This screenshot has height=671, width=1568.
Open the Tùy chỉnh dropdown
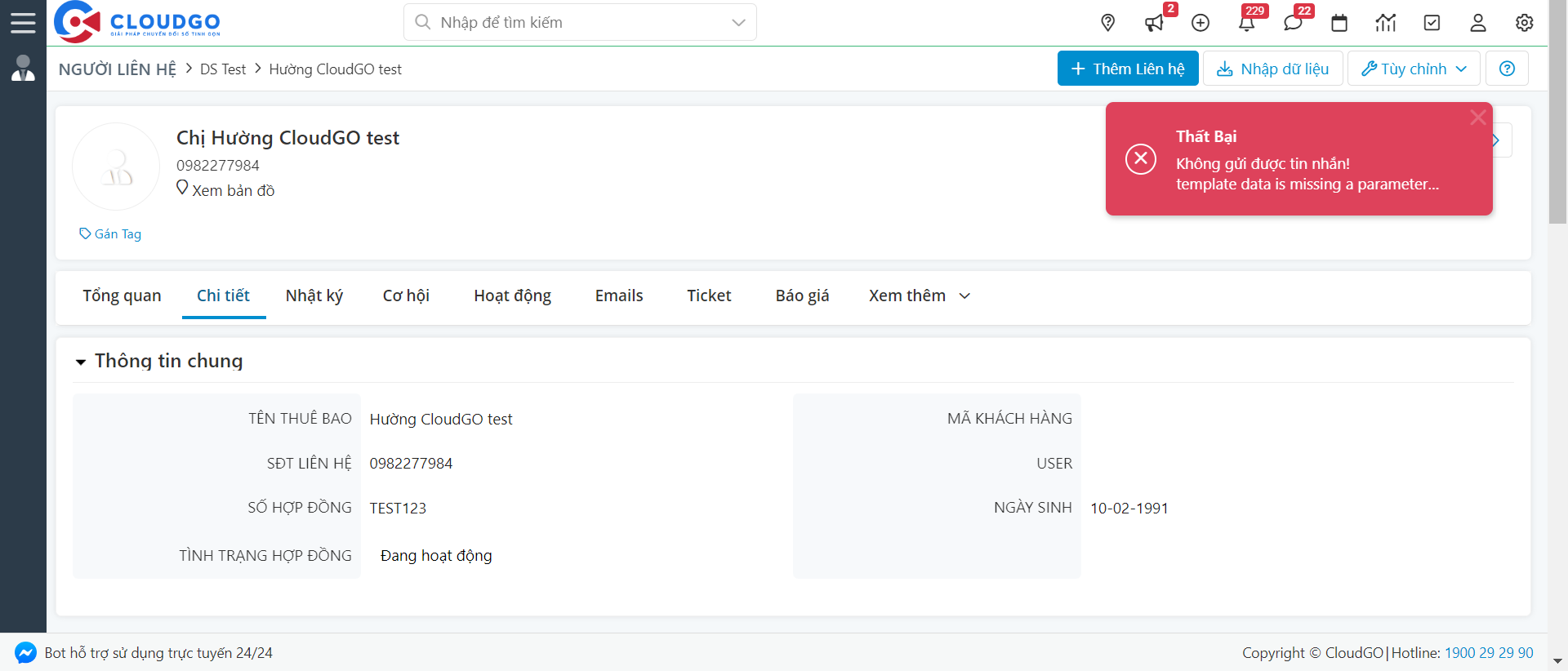pyautogui.click(x=1414, y=69)
